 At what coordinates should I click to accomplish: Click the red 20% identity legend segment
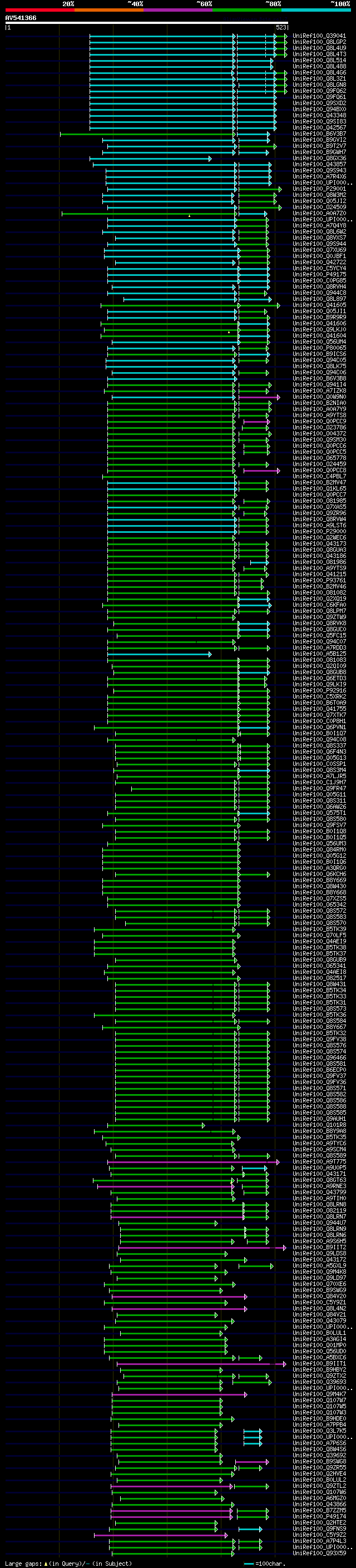click(x=39, y=10)
